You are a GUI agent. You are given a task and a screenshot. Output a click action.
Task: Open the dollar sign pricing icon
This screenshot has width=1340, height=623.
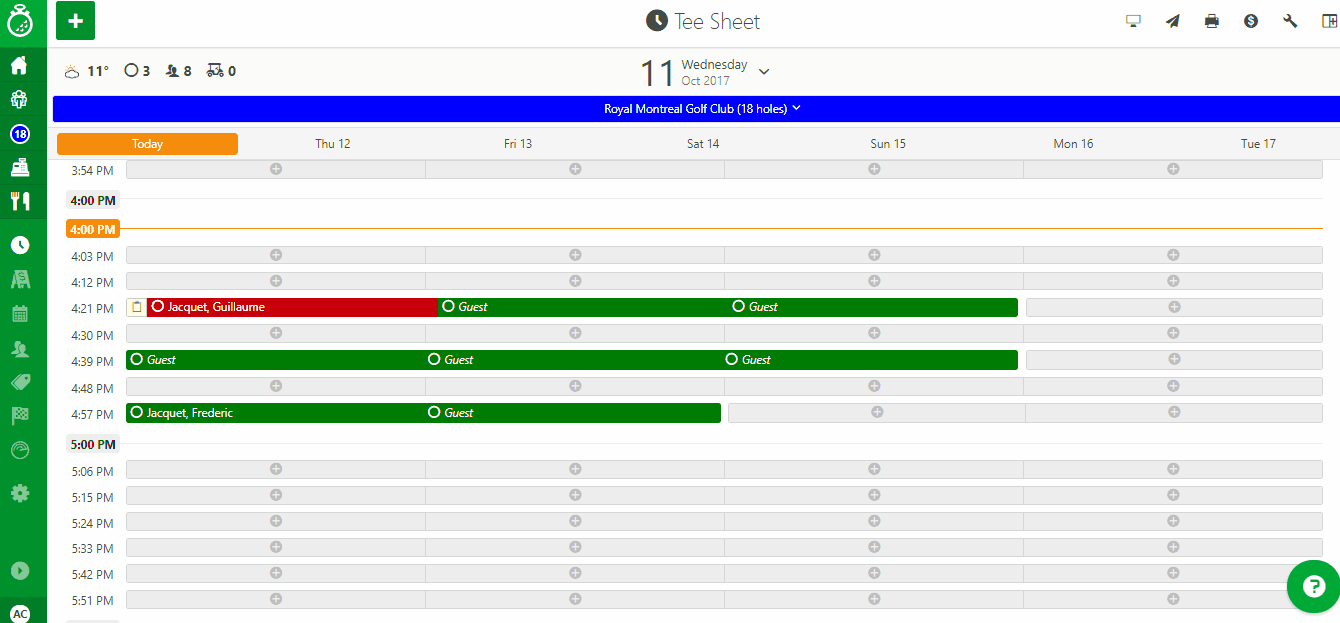[1251, 21]
